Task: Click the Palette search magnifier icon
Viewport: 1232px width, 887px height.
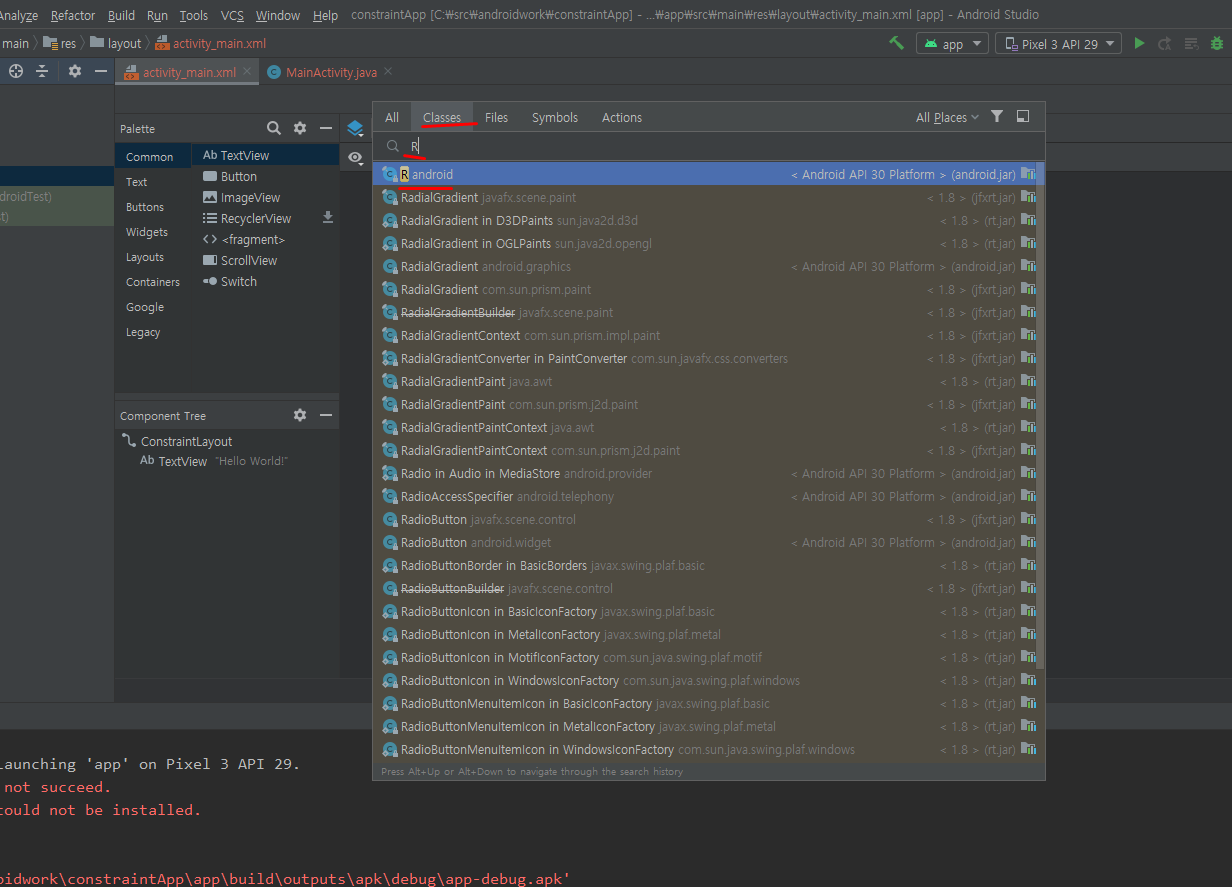Action: tap(274, 128)
